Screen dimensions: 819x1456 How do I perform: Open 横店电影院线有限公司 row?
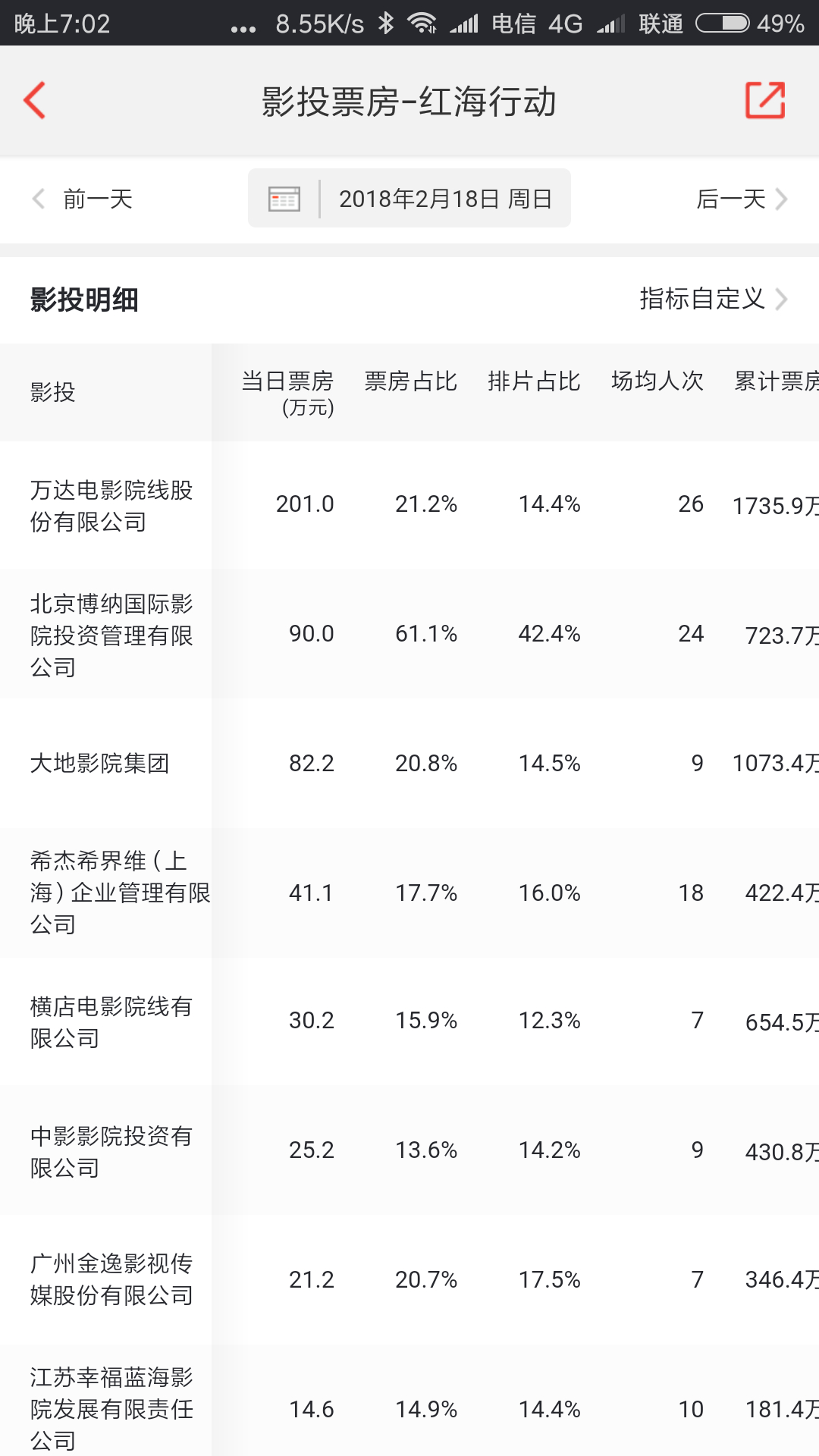[409, 1021]
